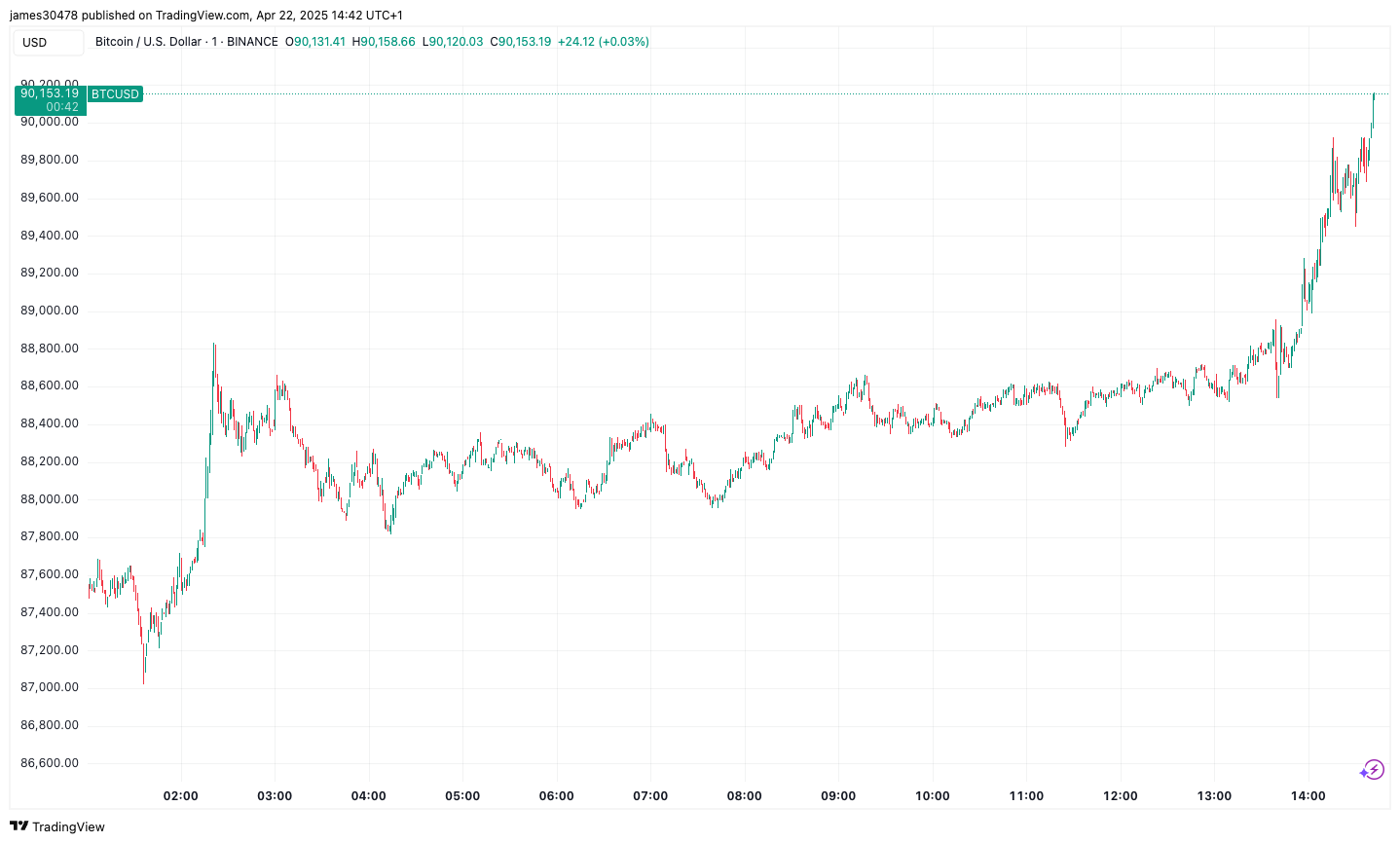This screenshot has width=1400, height=843.
Task: Click the 08:00 time axis label
Action: click(x=744, y=796)
